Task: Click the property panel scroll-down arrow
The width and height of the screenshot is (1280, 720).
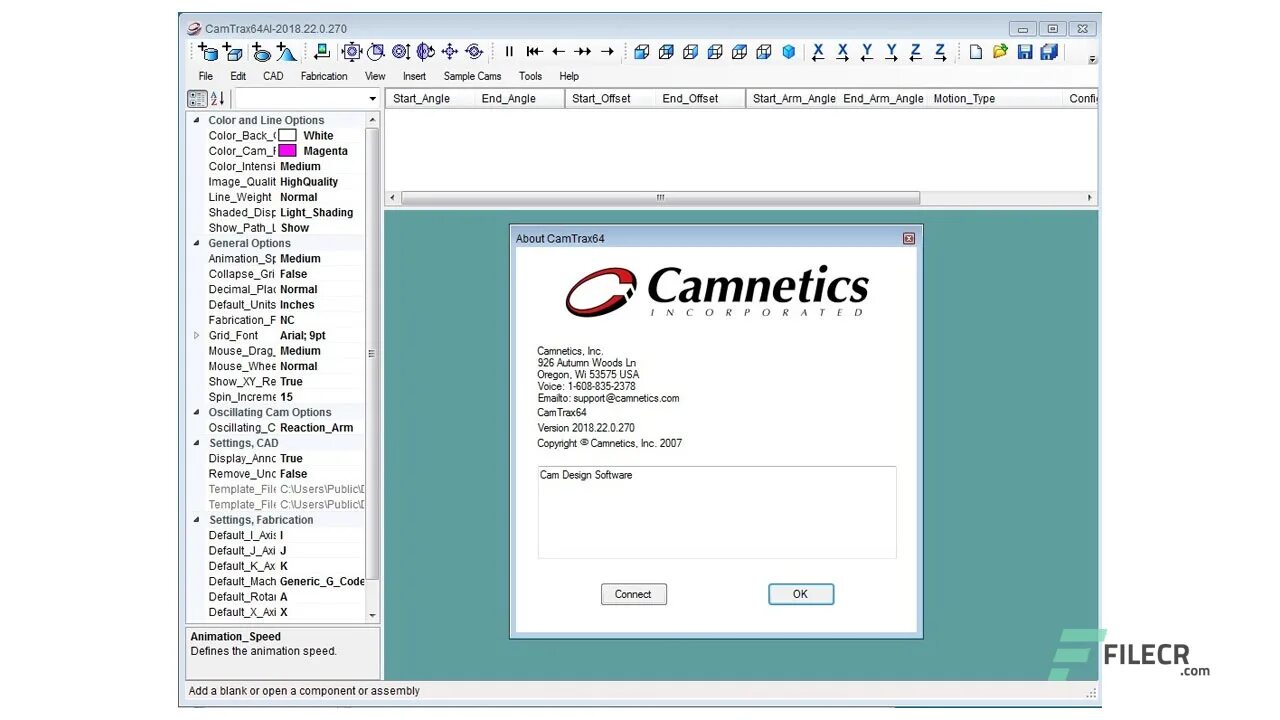Action: [373, 615]
